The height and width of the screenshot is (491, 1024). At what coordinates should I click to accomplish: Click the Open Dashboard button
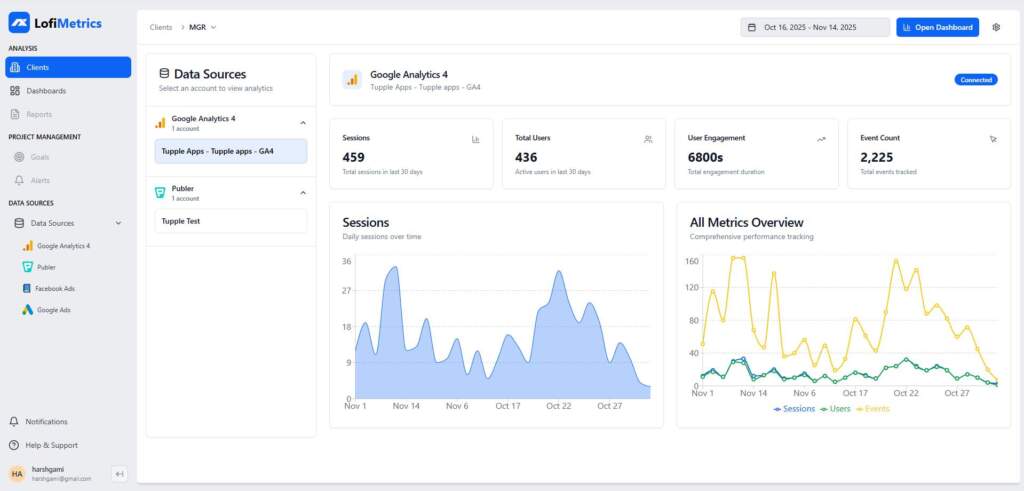[x=937, y=27]
